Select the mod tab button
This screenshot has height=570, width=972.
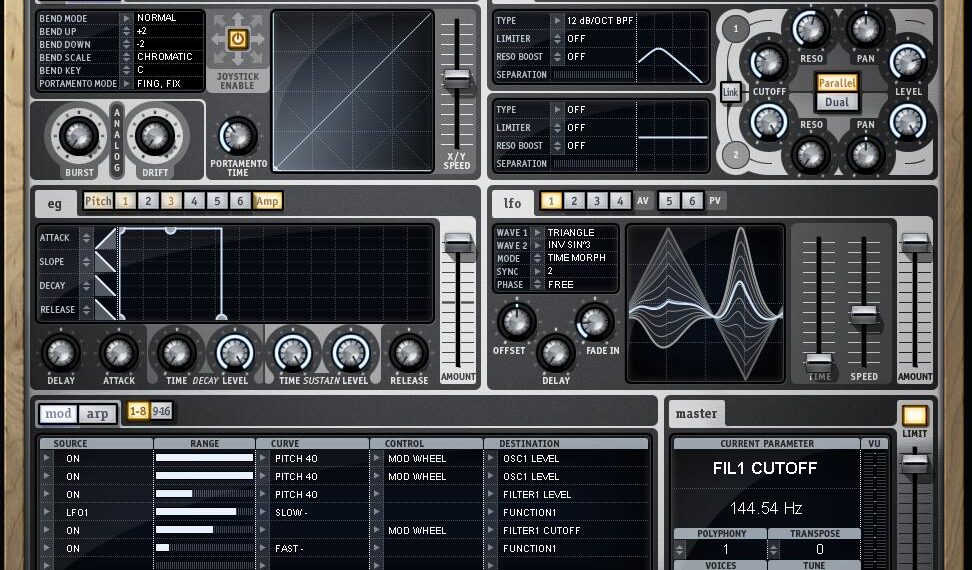58,414
